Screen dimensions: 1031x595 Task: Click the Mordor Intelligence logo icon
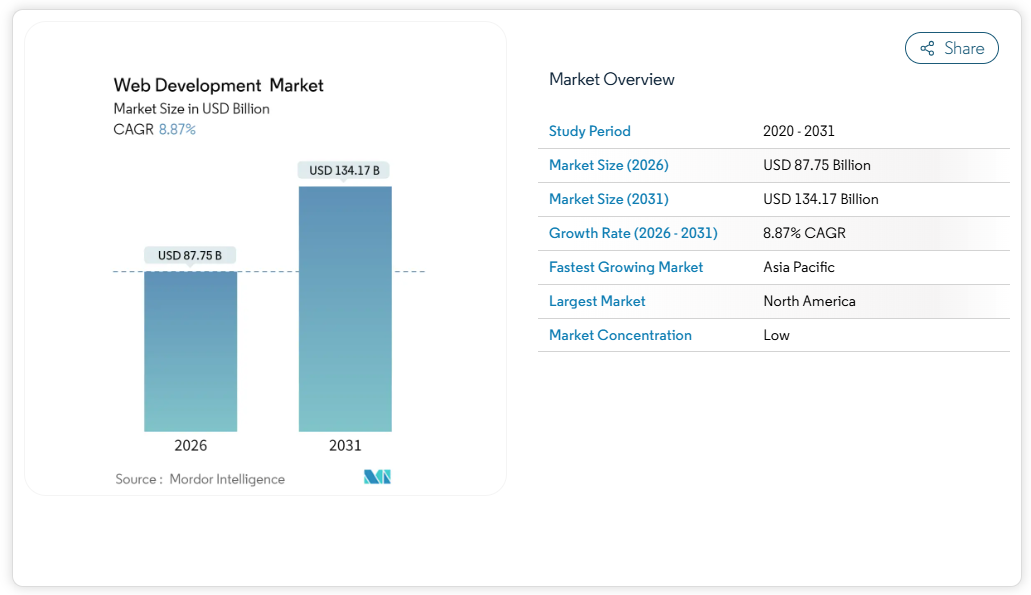pyautogui.click(x=377, y=477)
